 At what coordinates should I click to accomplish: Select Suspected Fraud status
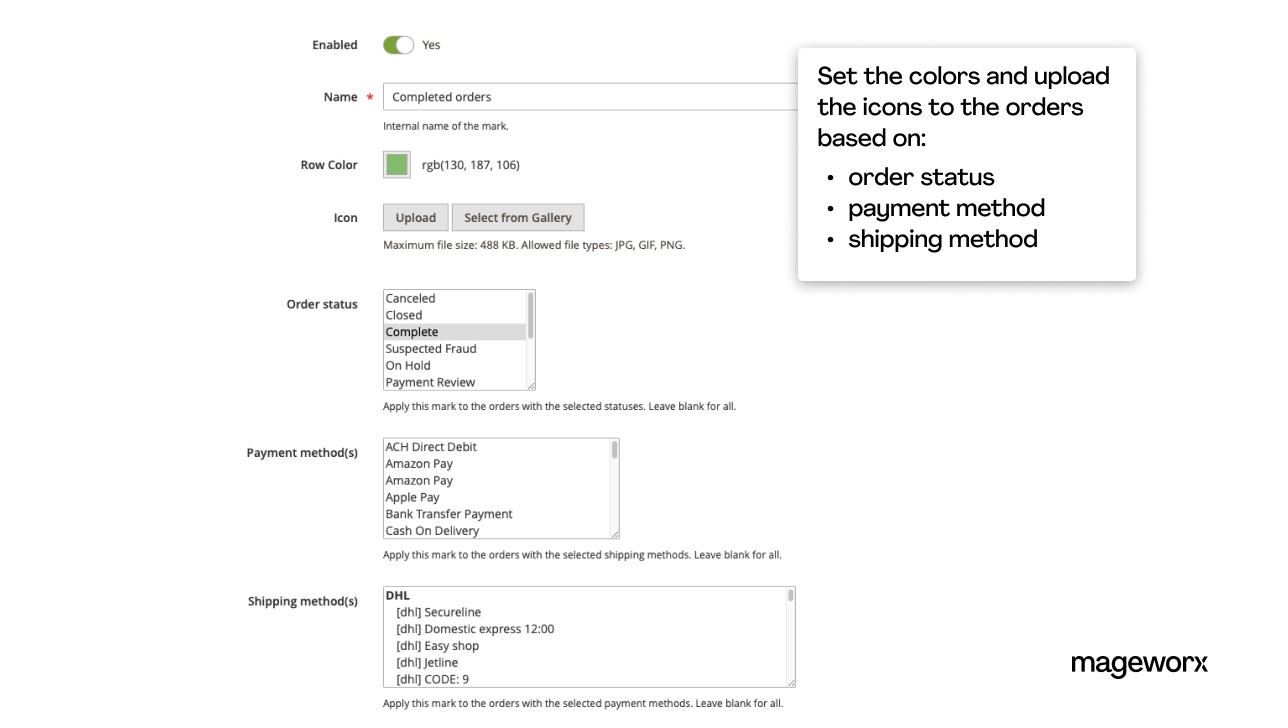[440, 348]
